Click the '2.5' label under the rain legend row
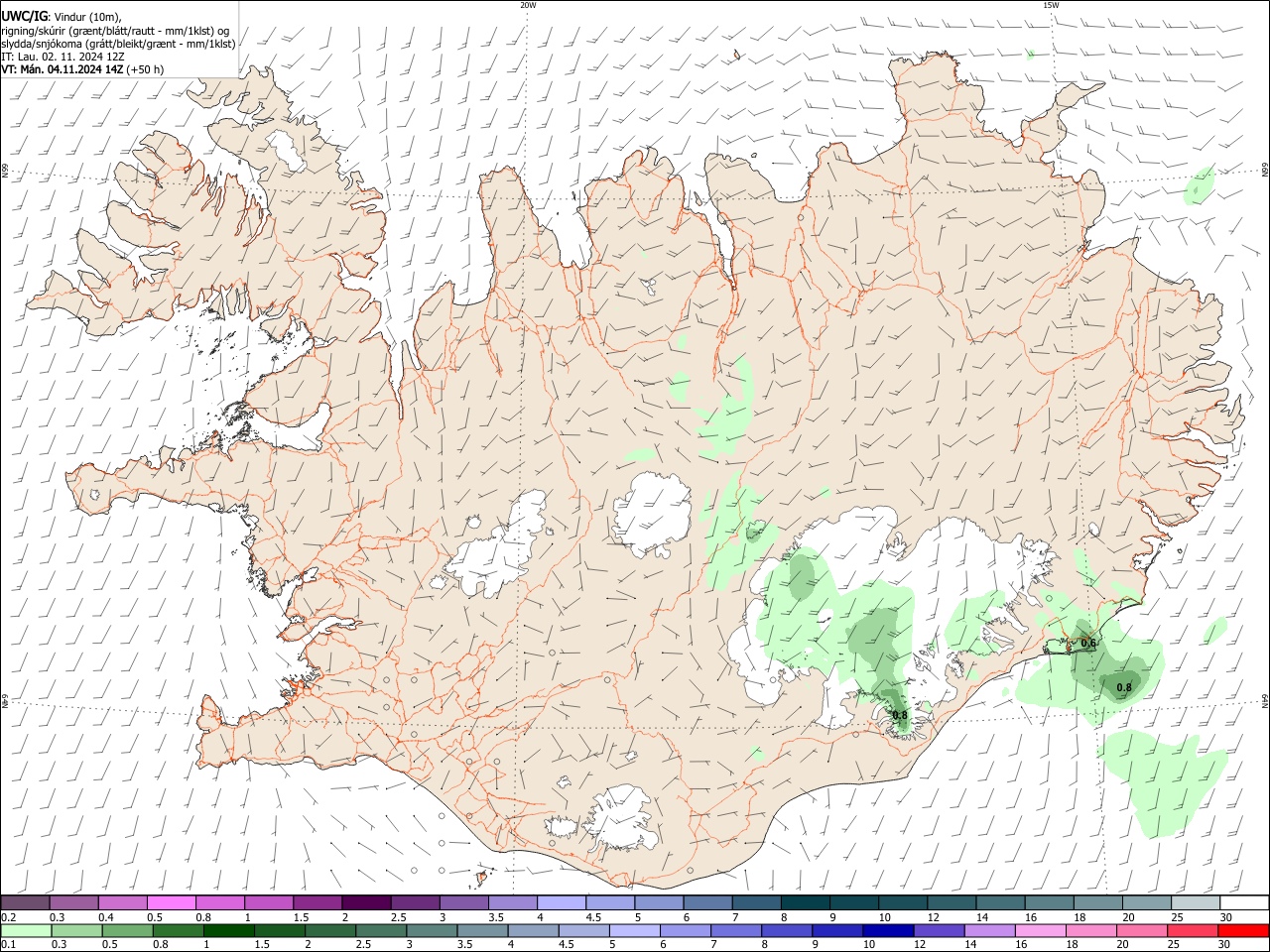This screenshot has width=1270, height=952. click(x=364, y=944)
